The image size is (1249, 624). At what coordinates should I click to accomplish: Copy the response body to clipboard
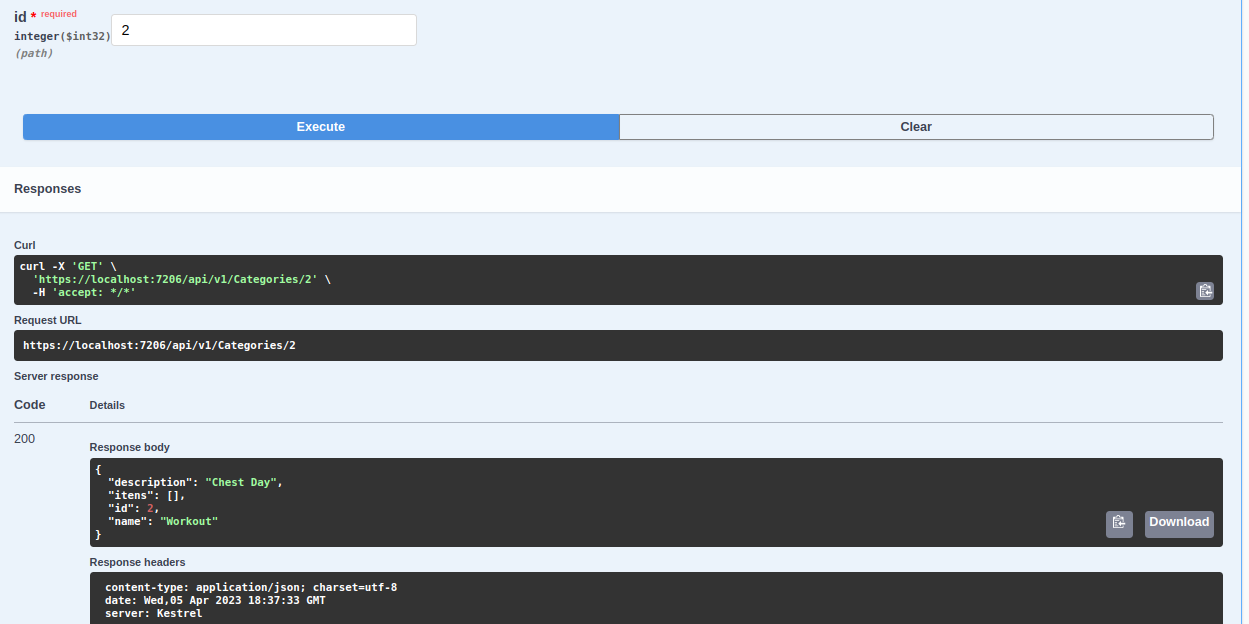click(x=1119, y=523)
